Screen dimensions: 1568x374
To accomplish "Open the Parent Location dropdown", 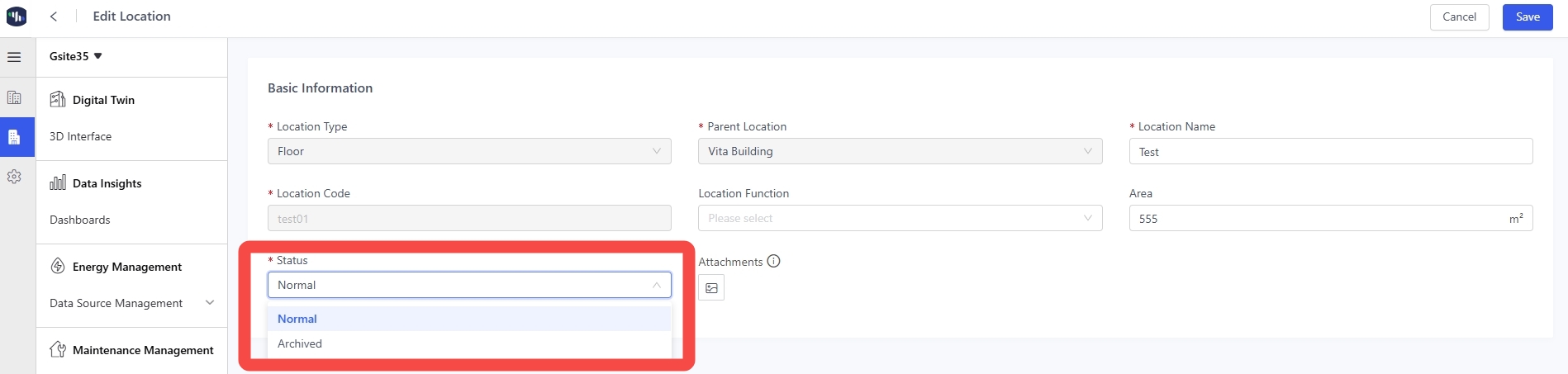I will pos(900,151).
